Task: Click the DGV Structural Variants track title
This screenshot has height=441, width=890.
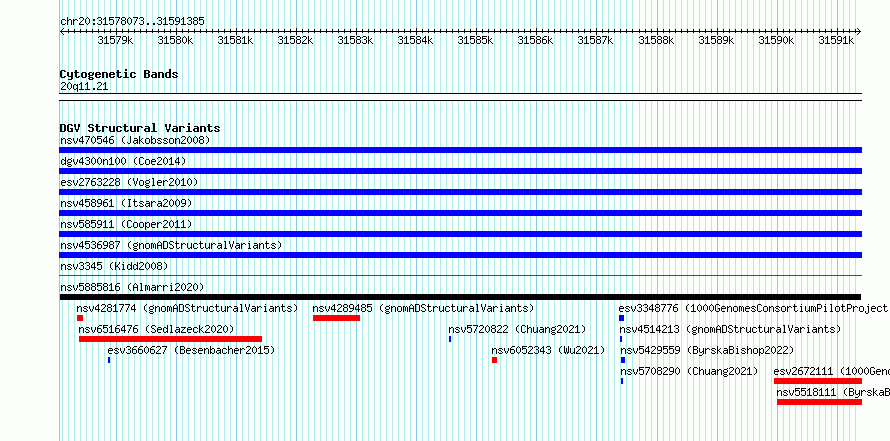Action: [x=140, y=128]
